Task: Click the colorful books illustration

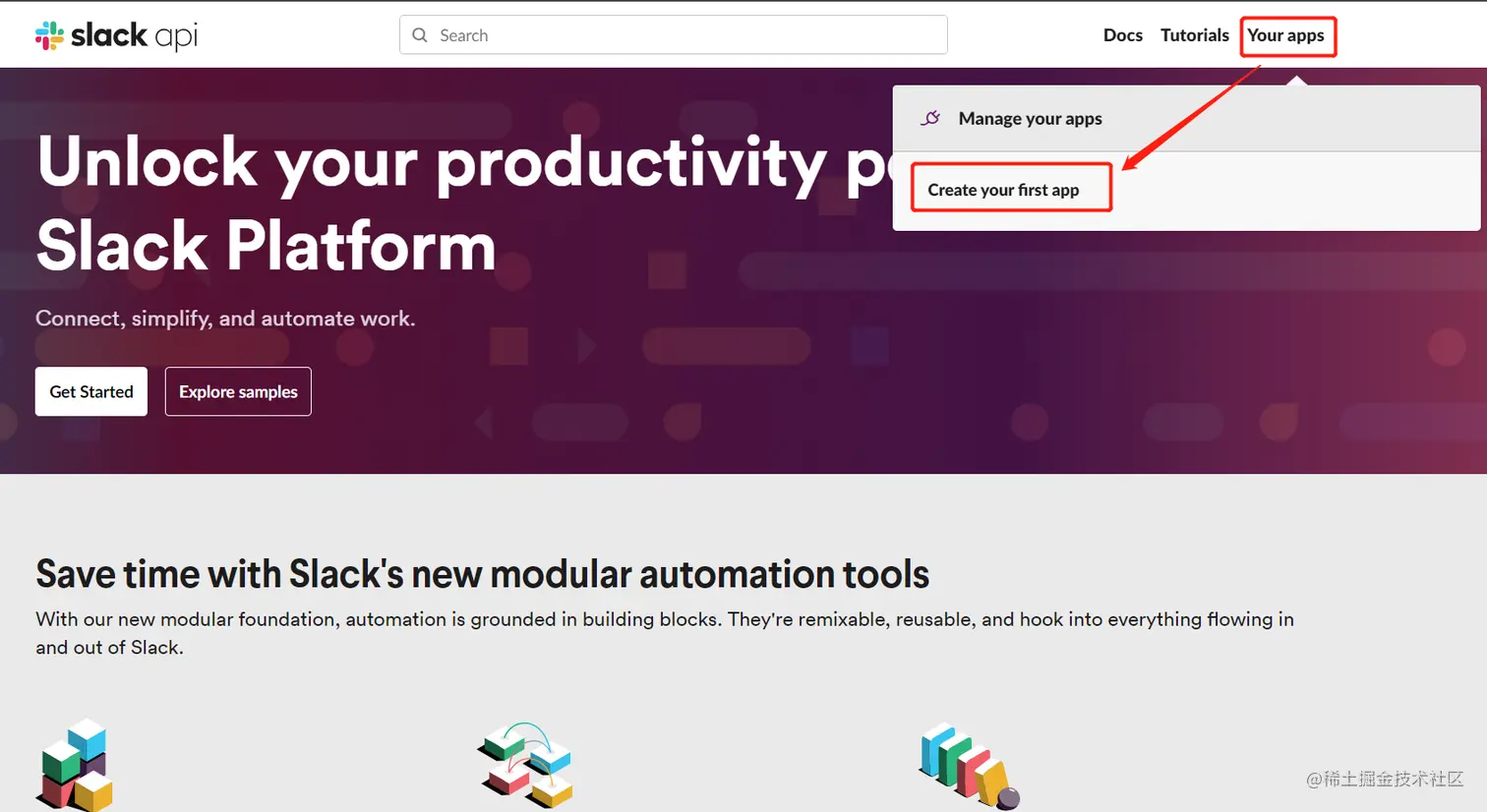Action: (x=968, y=766)
